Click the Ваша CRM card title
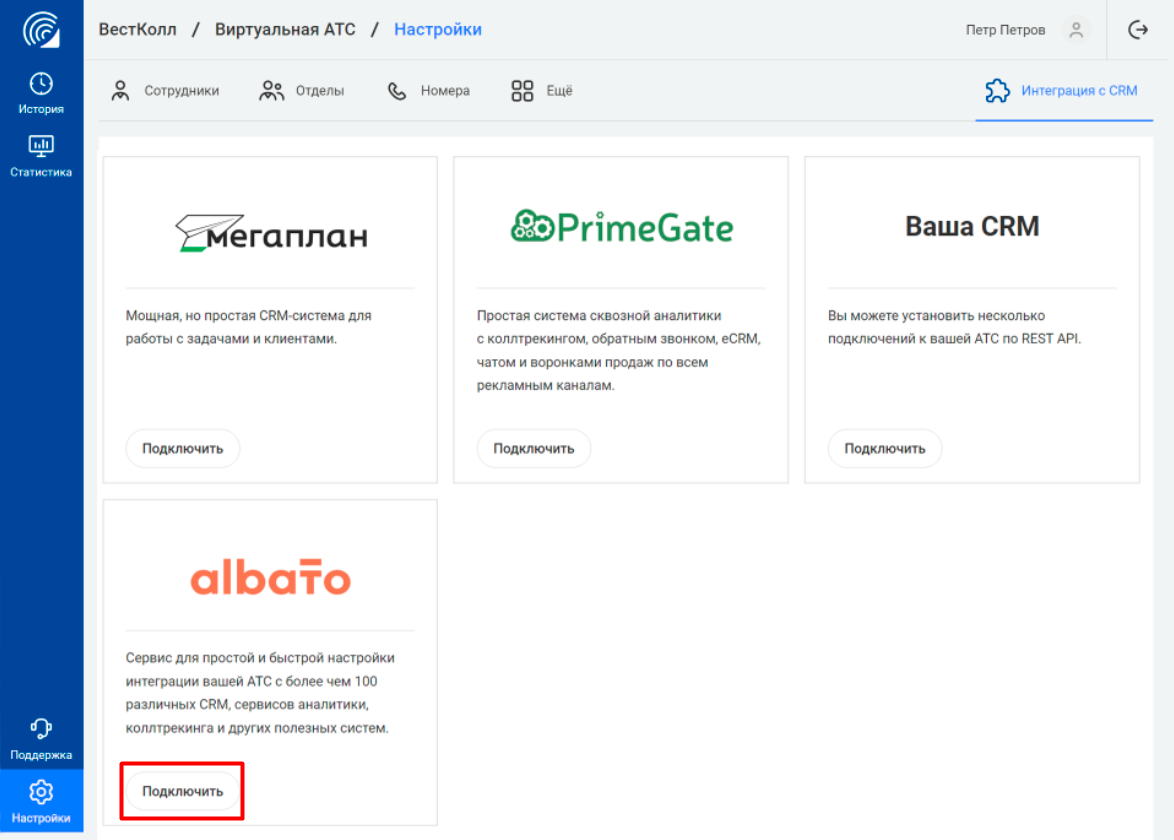This screenshot has width=1174, height=840. tap(972, 226)
